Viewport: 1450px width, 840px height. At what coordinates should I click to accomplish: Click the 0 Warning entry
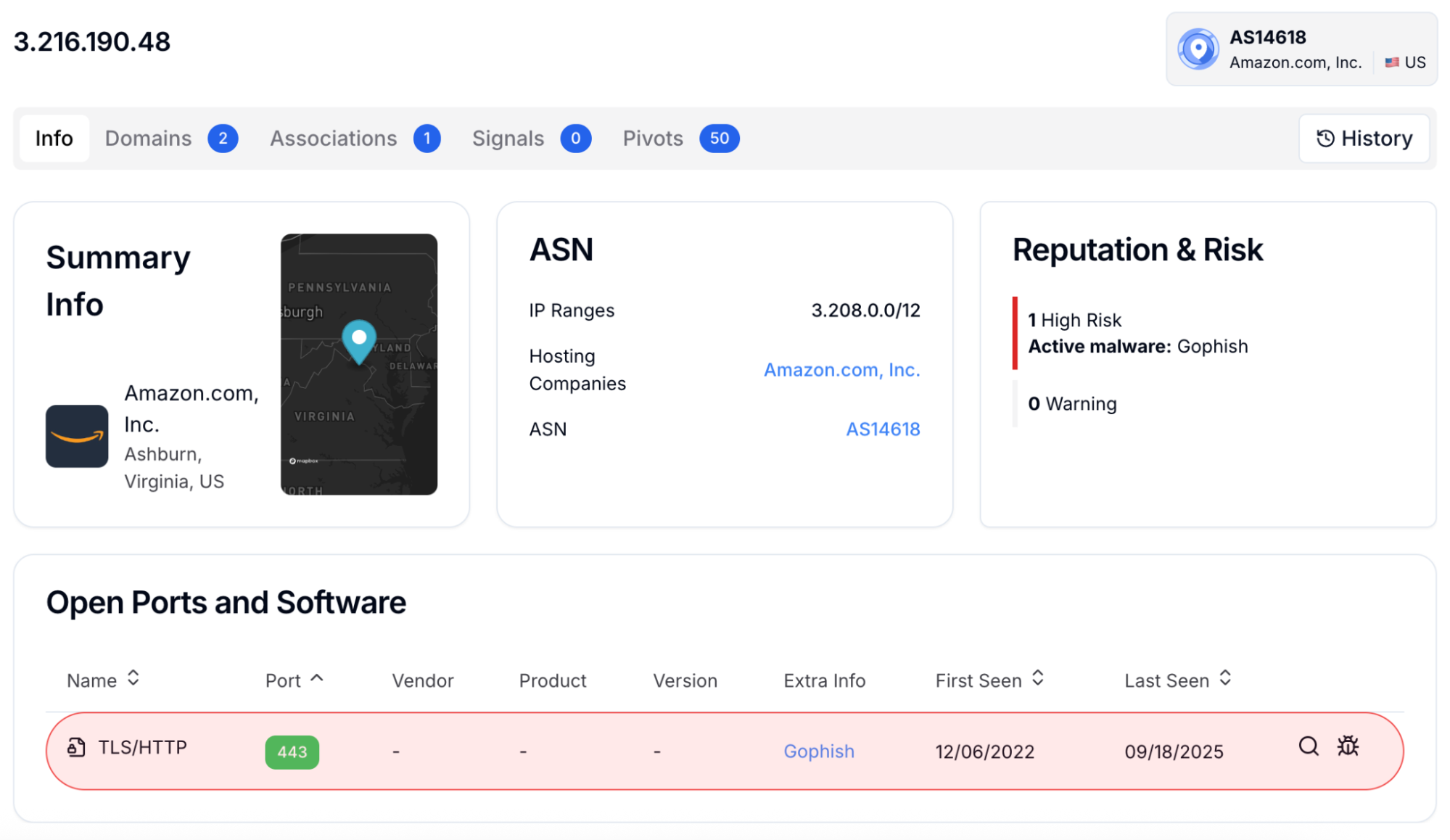[x=1072, y=404]
